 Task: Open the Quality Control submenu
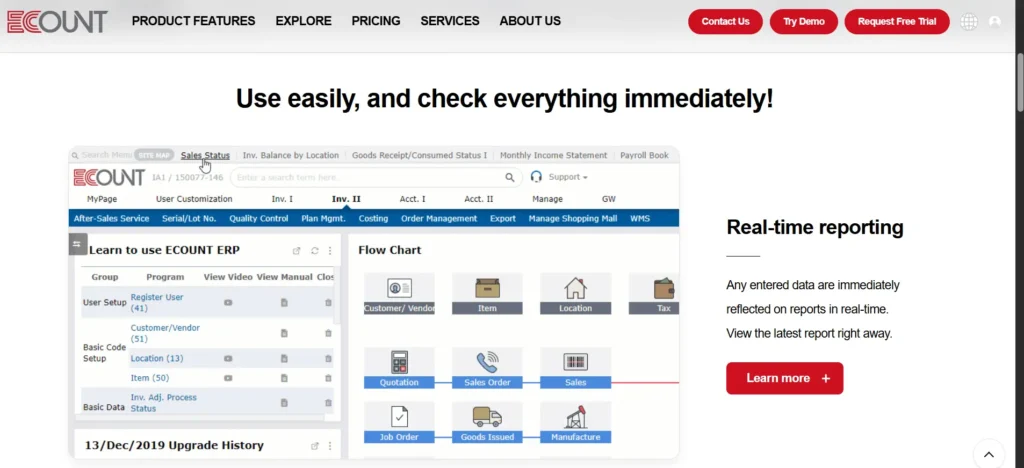pyautogui.click(x=259, y=219)
